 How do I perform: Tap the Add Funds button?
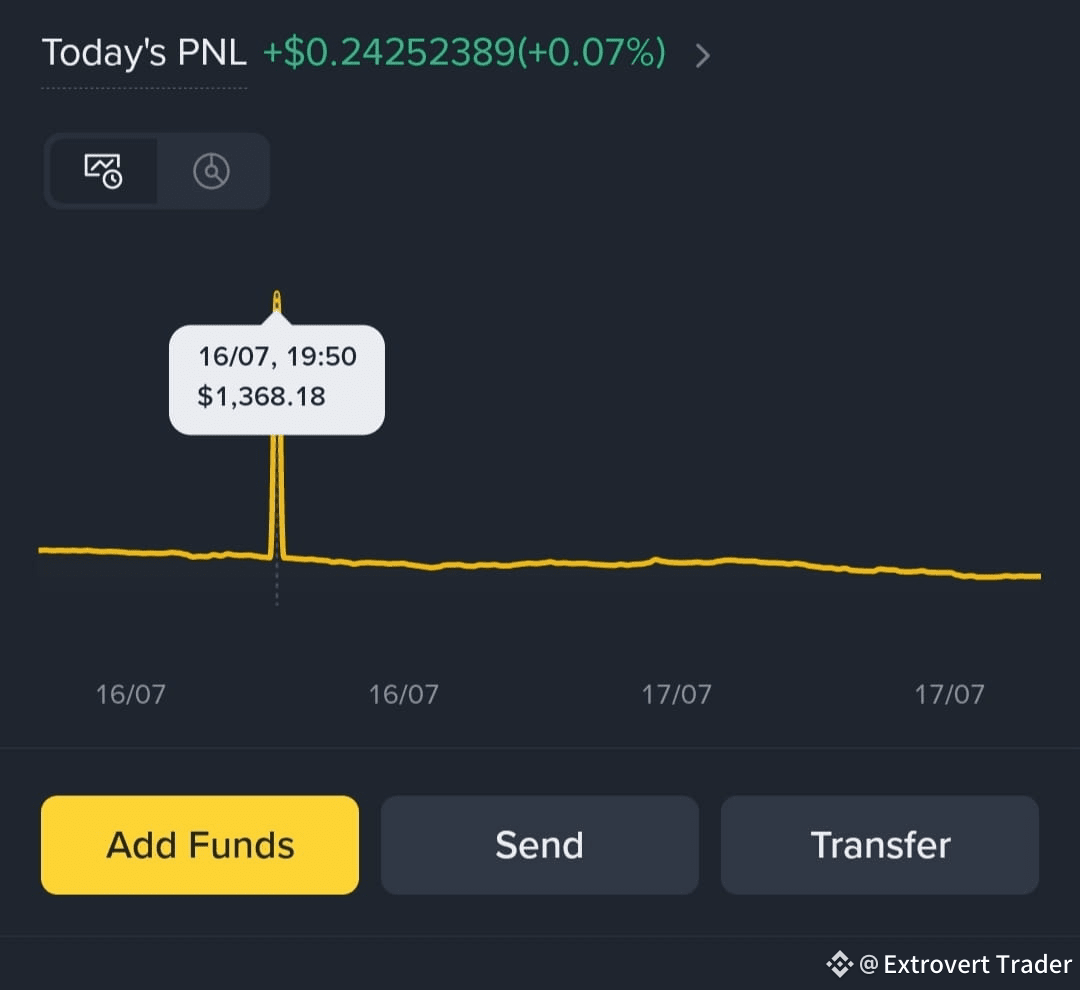click(200, 845)
